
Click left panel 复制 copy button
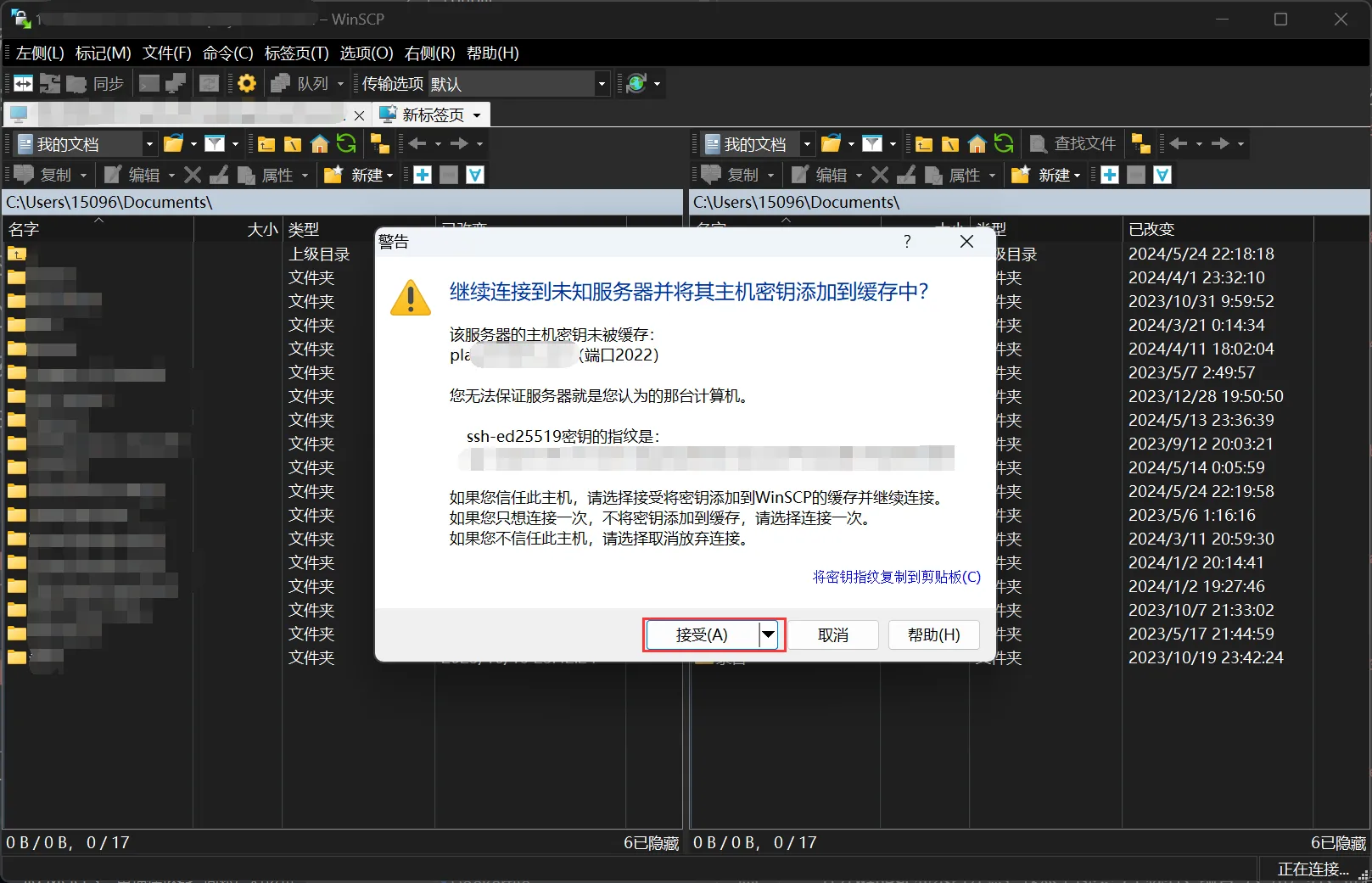44,175
